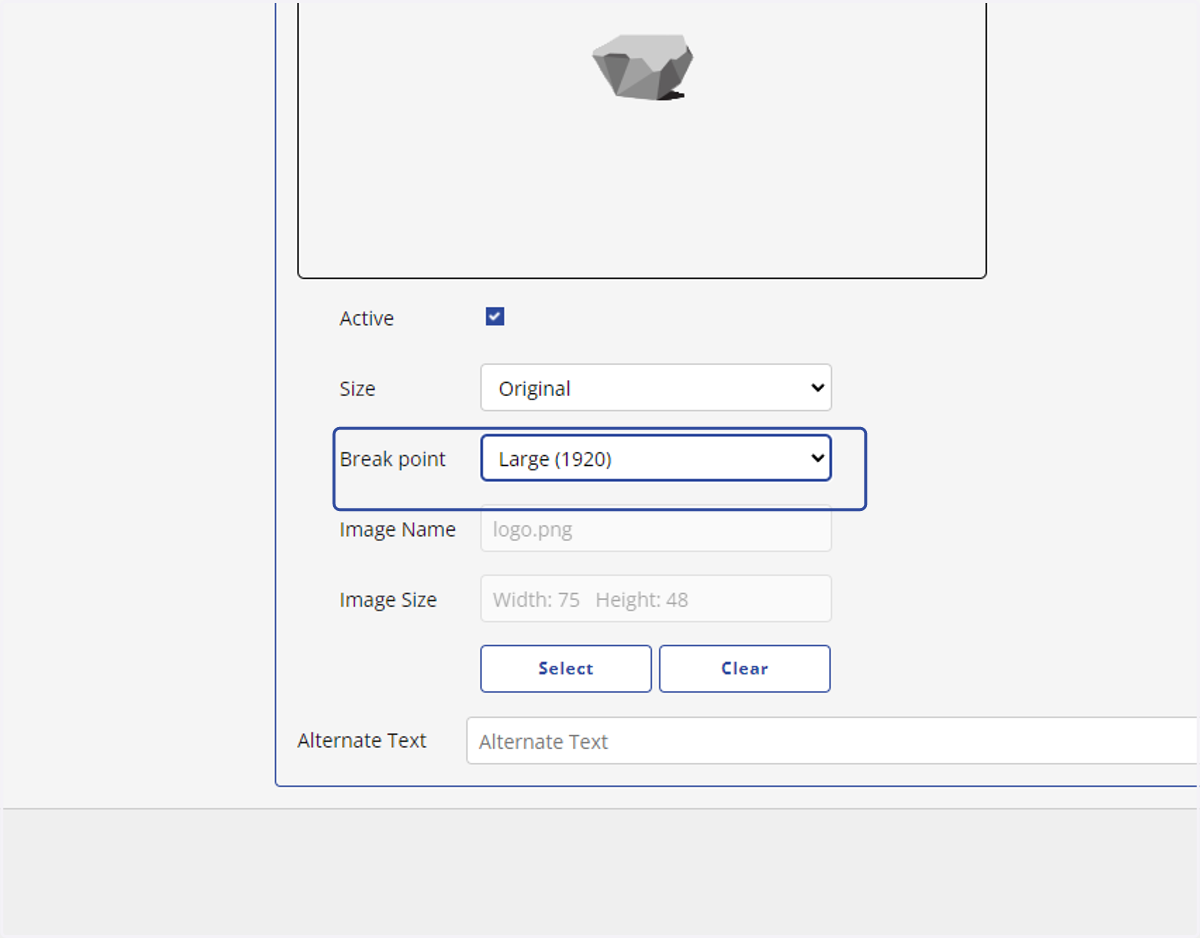
Task: Click the rock logo image preview
Action: tap(642, 67)
